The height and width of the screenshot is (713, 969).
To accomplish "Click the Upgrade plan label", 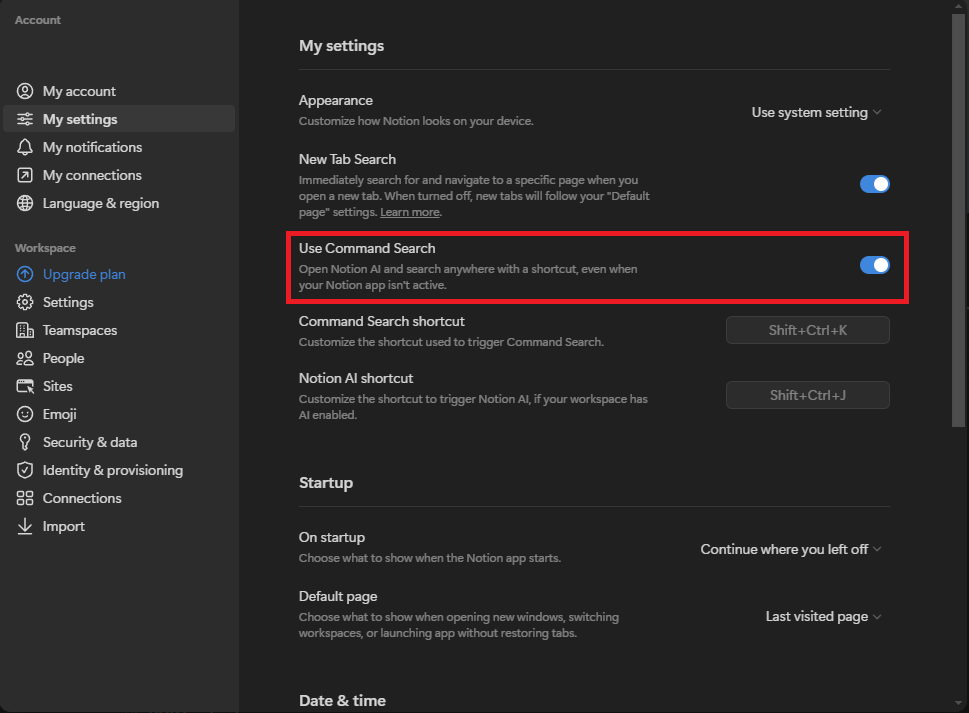I will click(84, 274).
